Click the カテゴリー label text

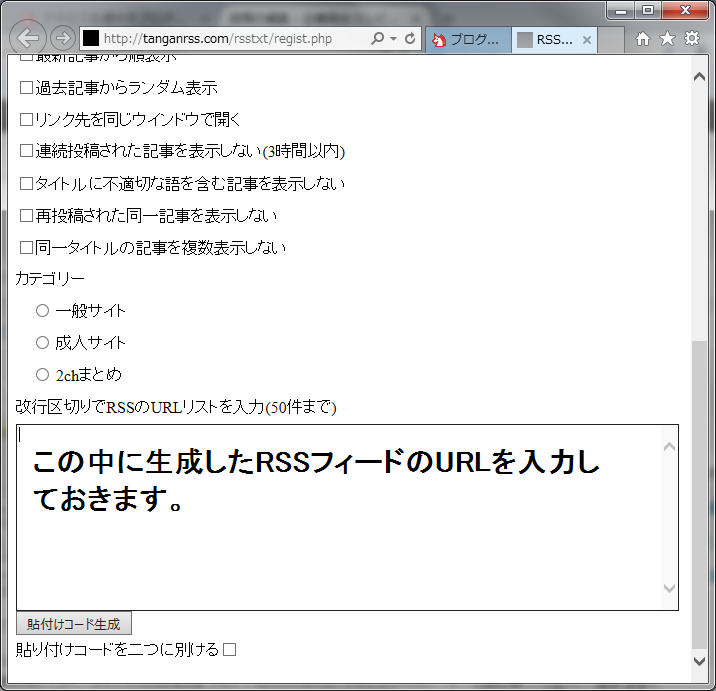pyautogui.click(x=50, y=279)
